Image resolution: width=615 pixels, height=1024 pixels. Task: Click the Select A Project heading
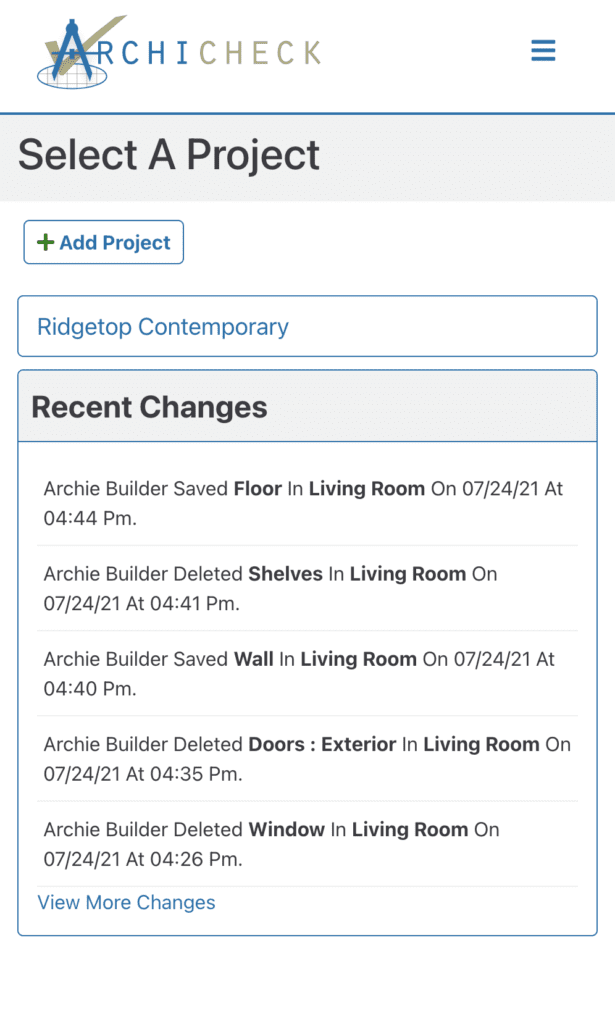169,155
